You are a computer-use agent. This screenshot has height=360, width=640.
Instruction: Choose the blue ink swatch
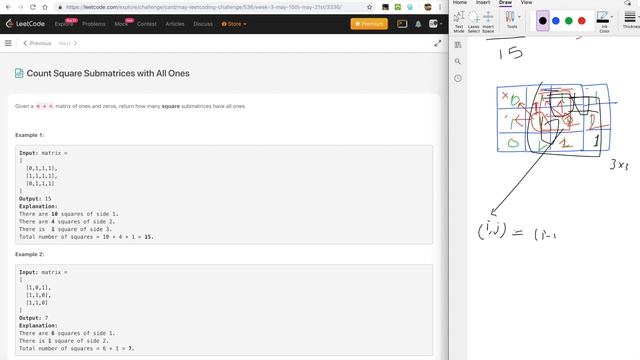point(556,20)
